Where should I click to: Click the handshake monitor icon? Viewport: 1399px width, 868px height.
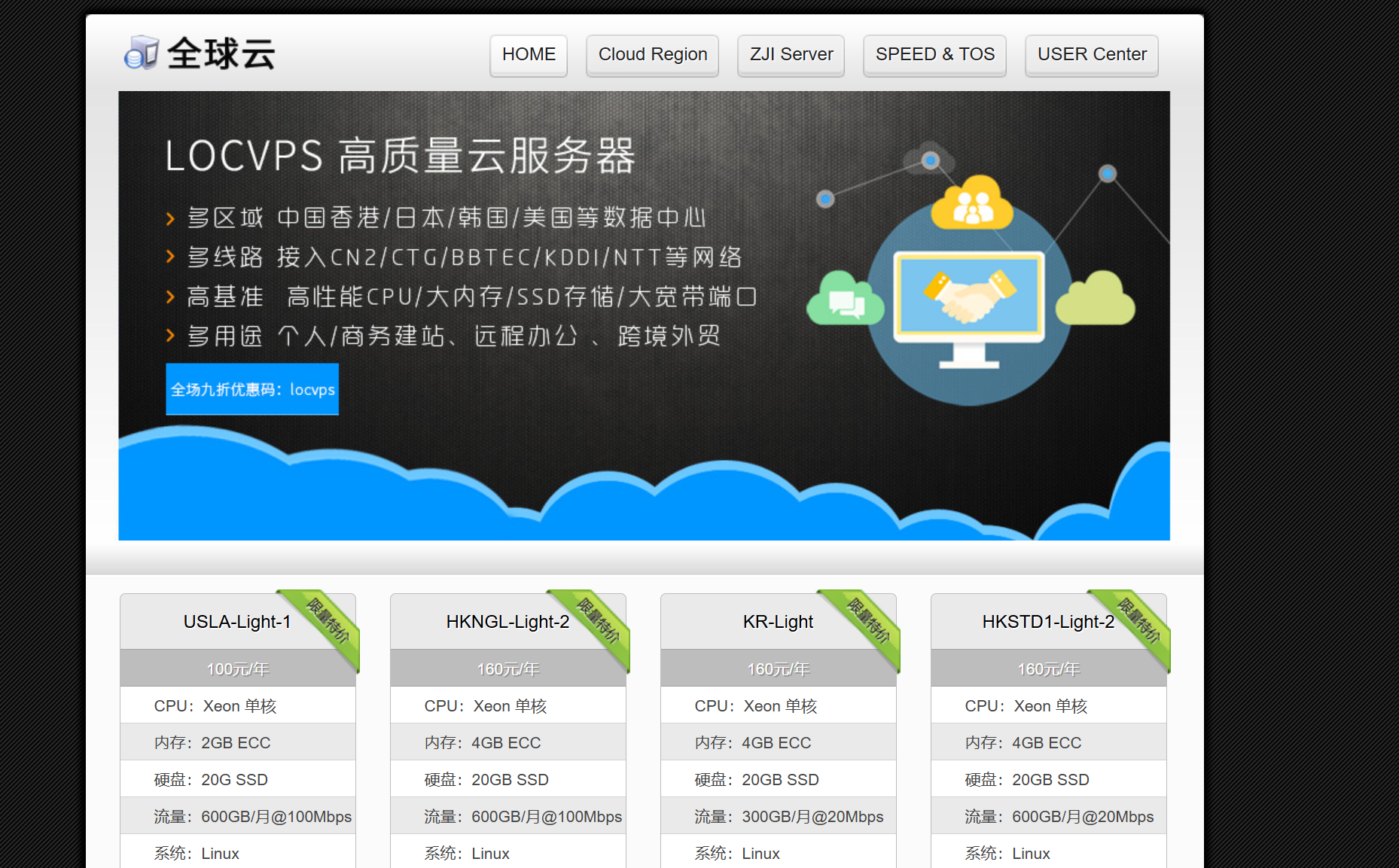[x=969, y=297]
